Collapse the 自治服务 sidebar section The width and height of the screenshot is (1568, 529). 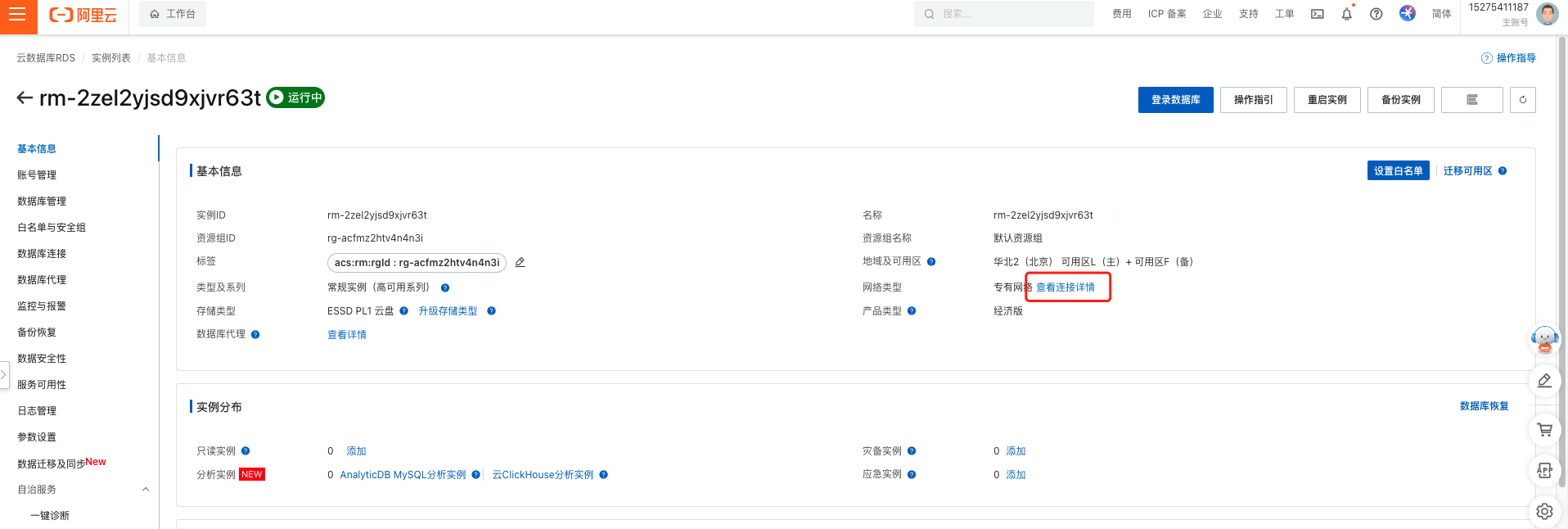146,490
